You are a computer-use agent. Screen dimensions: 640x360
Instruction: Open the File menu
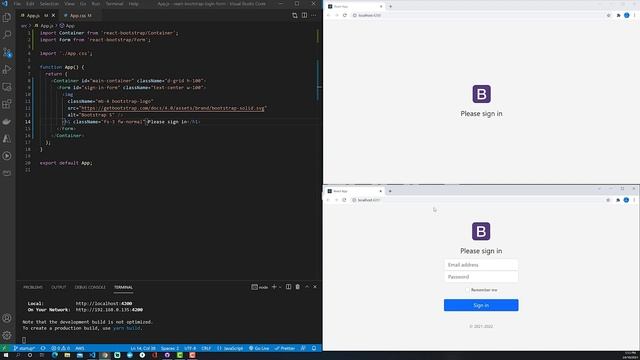coord(17,4)
